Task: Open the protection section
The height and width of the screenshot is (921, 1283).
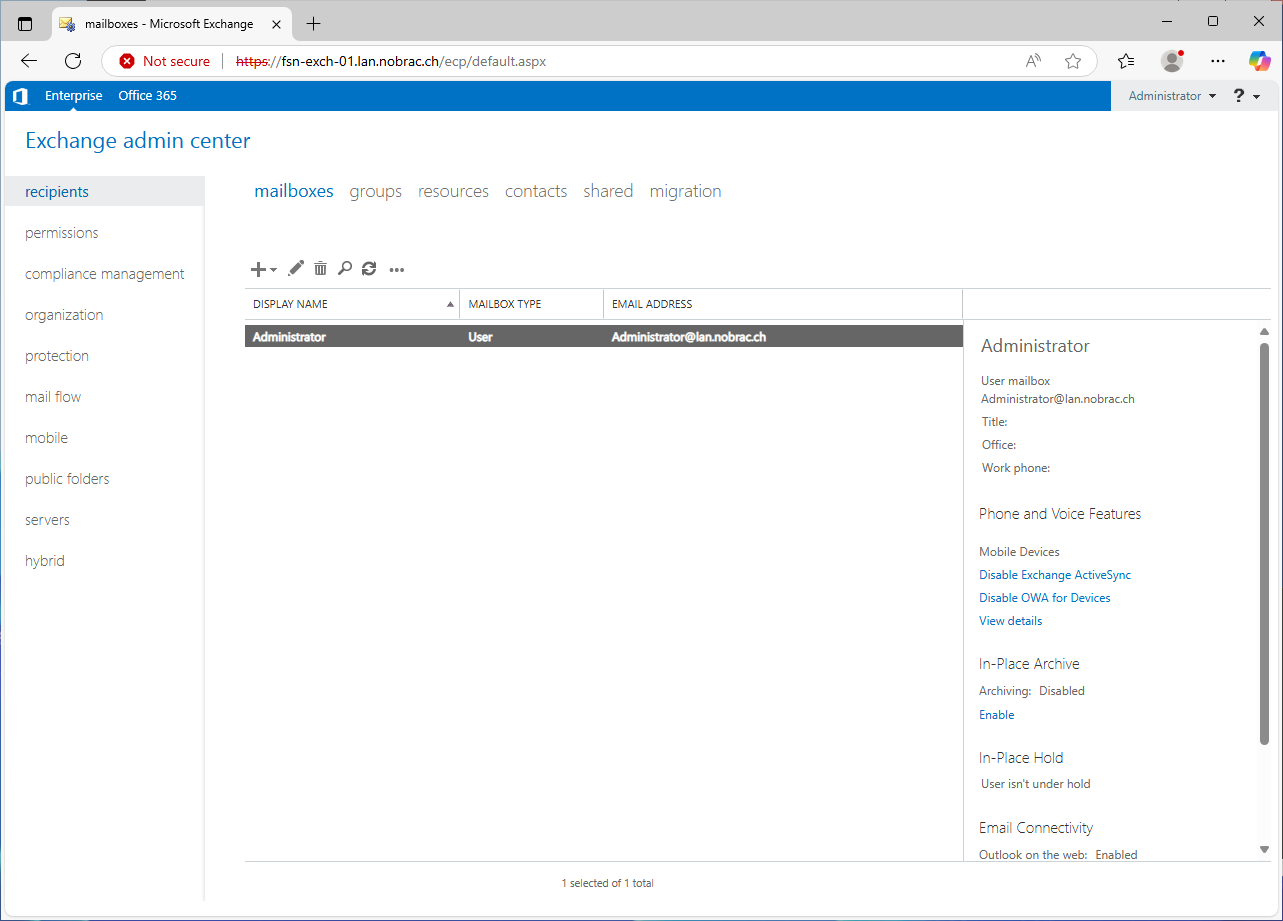Action: [57, 356]
